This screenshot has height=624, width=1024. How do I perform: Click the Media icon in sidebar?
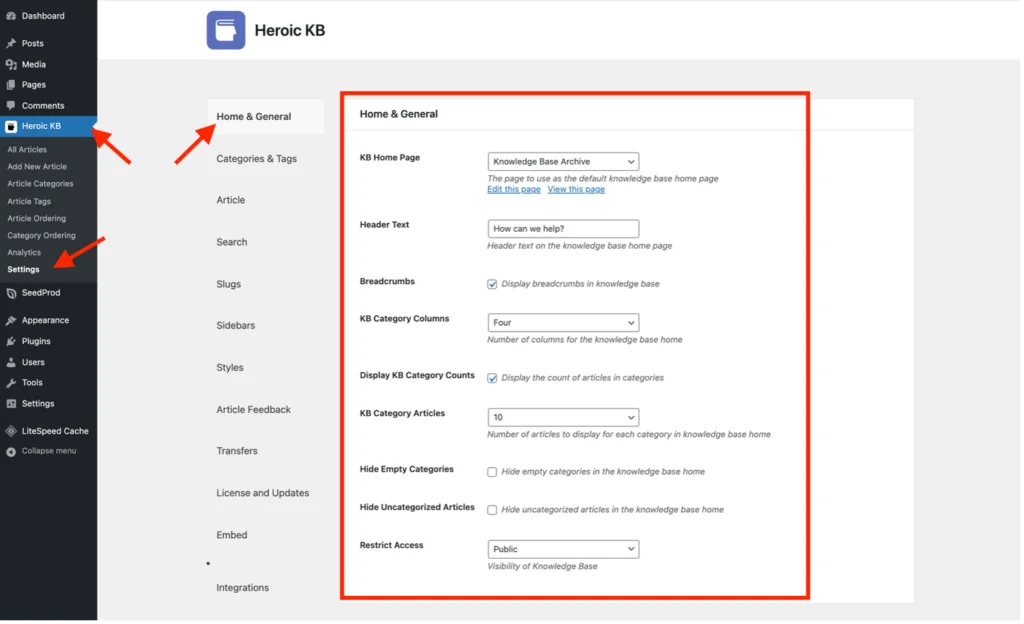[11, 65]
